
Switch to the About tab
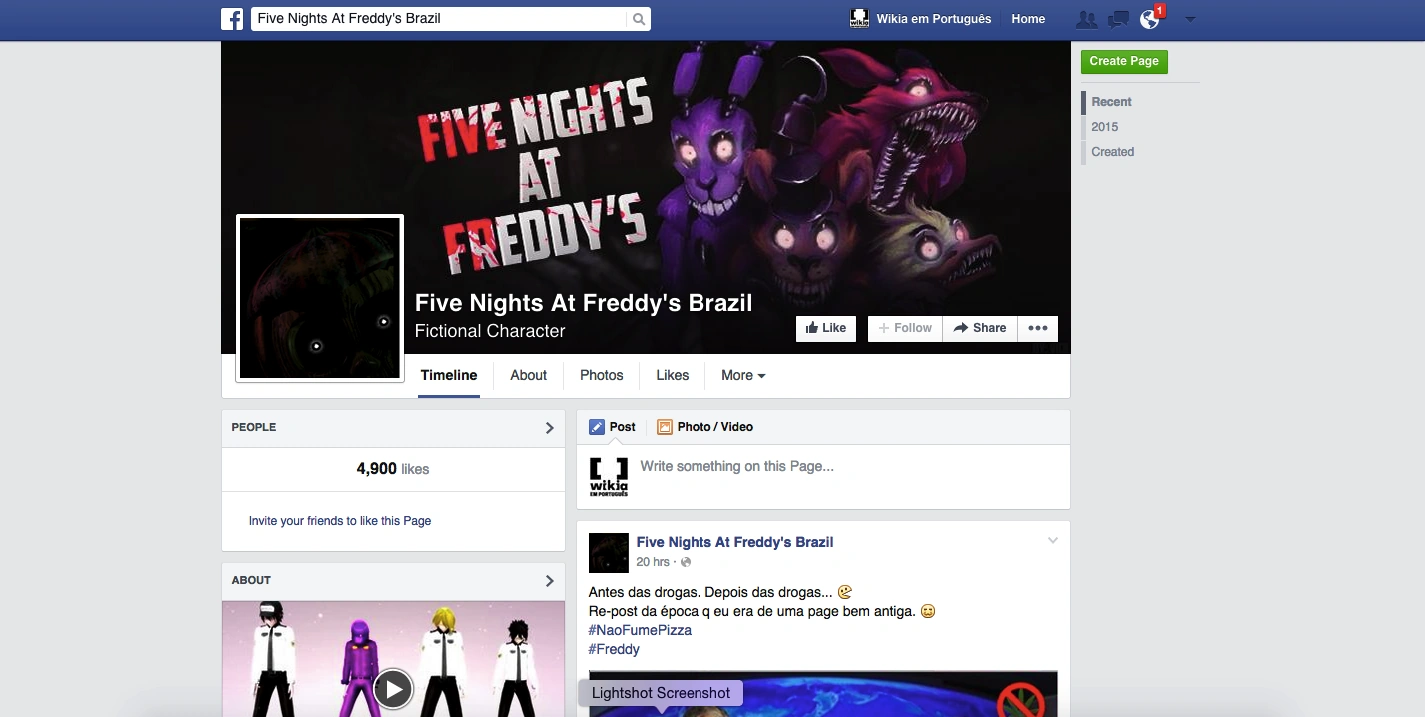(528, 375)
